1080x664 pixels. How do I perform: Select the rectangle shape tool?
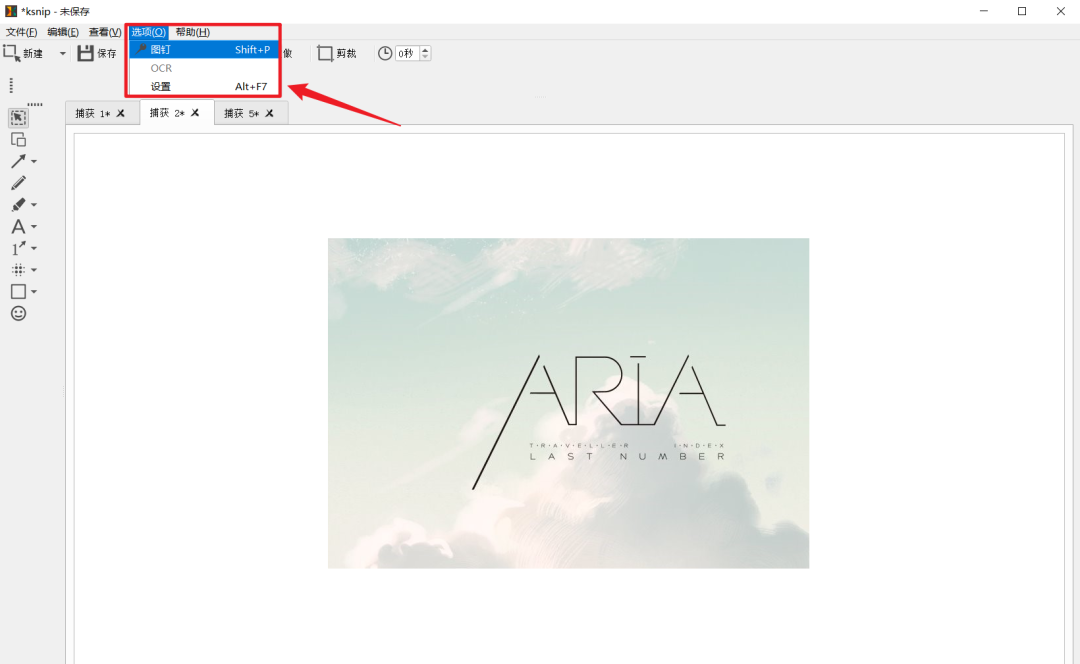(x=19, y=291)
